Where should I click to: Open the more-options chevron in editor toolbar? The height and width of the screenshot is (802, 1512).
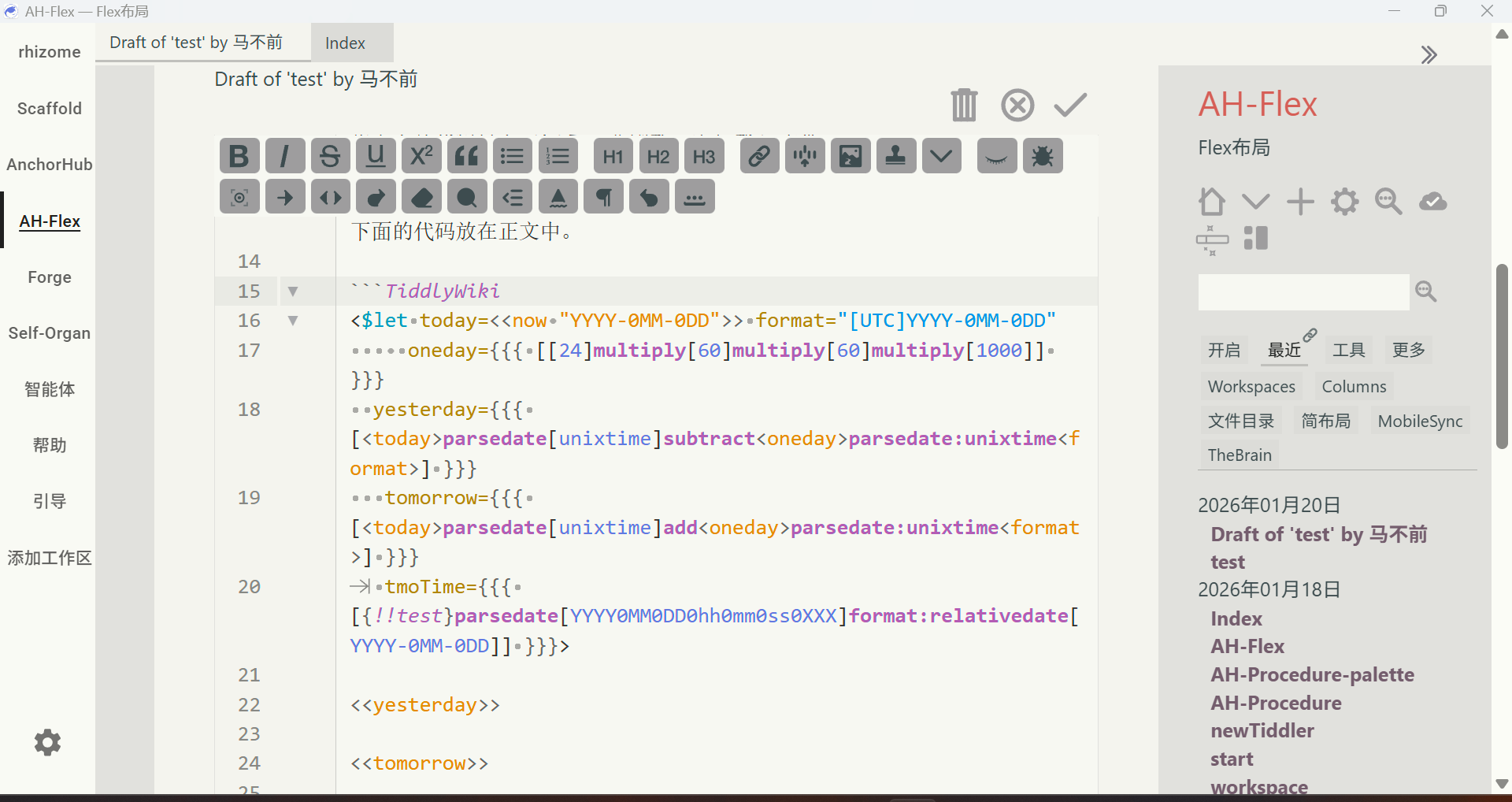coord(941,156)
